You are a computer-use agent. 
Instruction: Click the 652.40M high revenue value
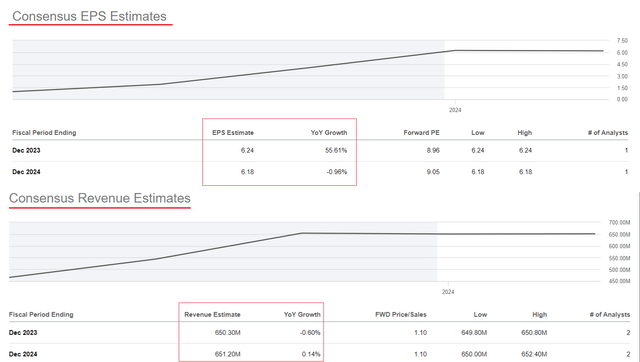534,354
